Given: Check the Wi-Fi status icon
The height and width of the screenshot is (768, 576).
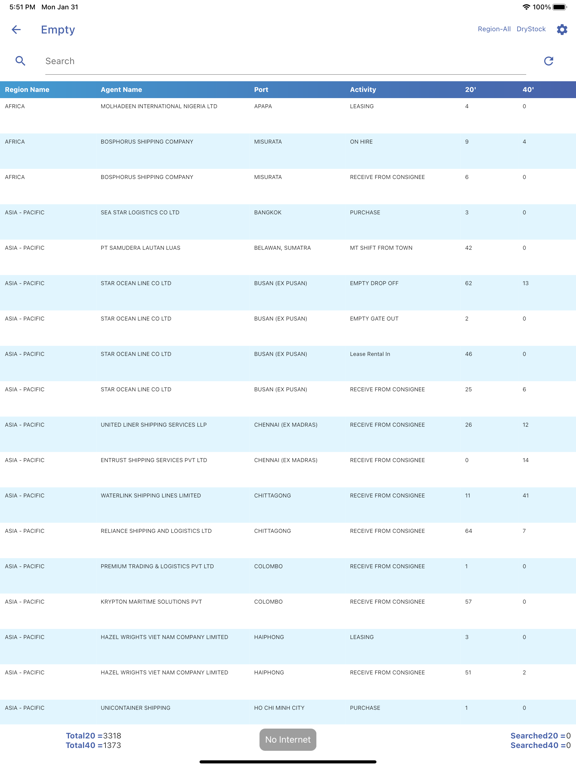Looking at the screenshot, I should click(x=526, y=7).
